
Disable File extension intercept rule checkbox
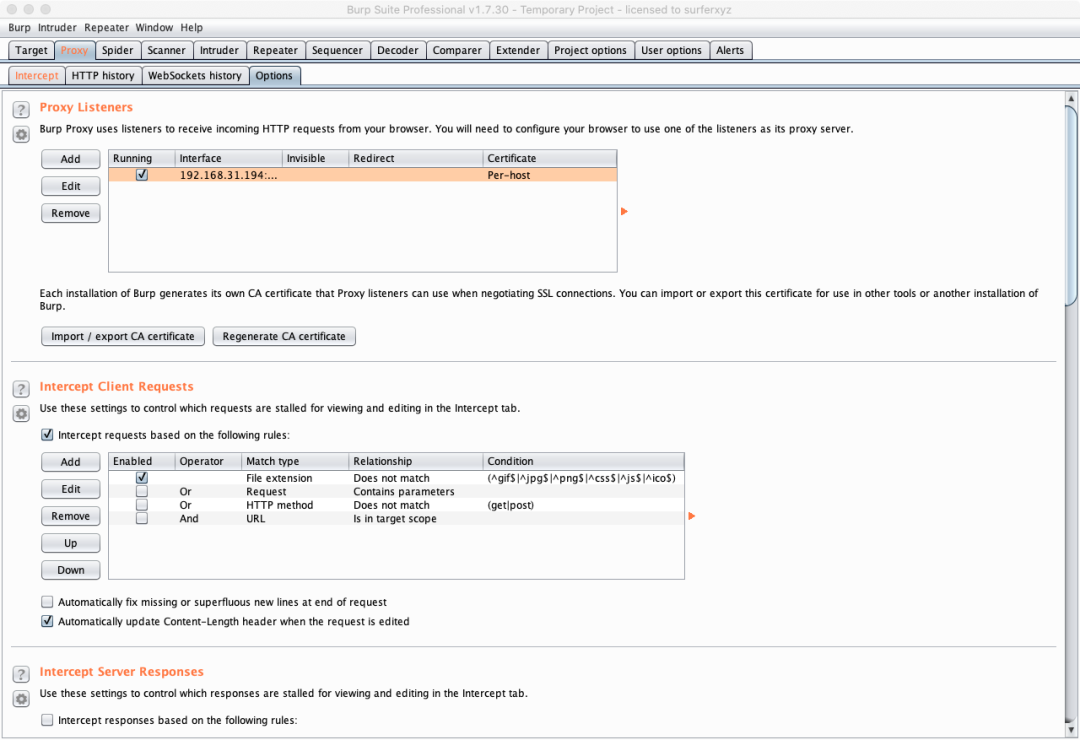pyautogui.click(x=142, y=478)
